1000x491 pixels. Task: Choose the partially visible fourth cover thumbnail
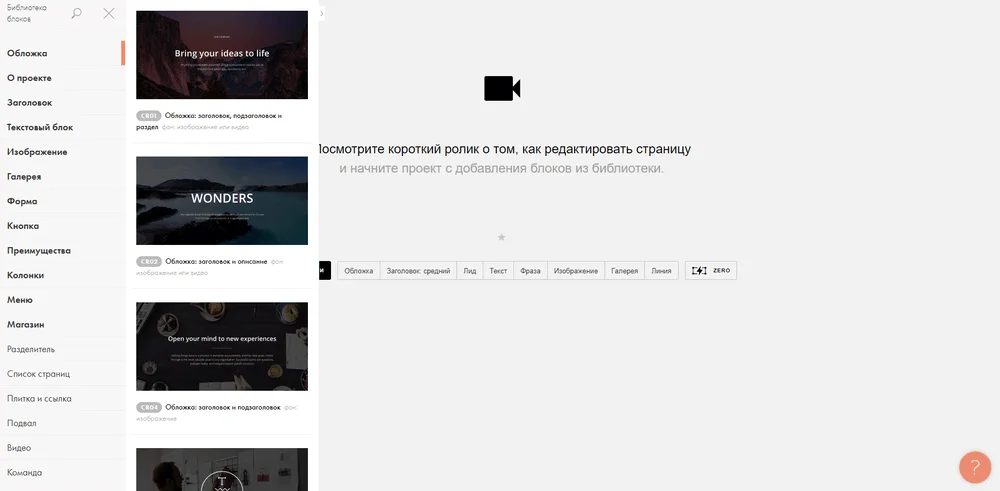[x=222, y=469]
